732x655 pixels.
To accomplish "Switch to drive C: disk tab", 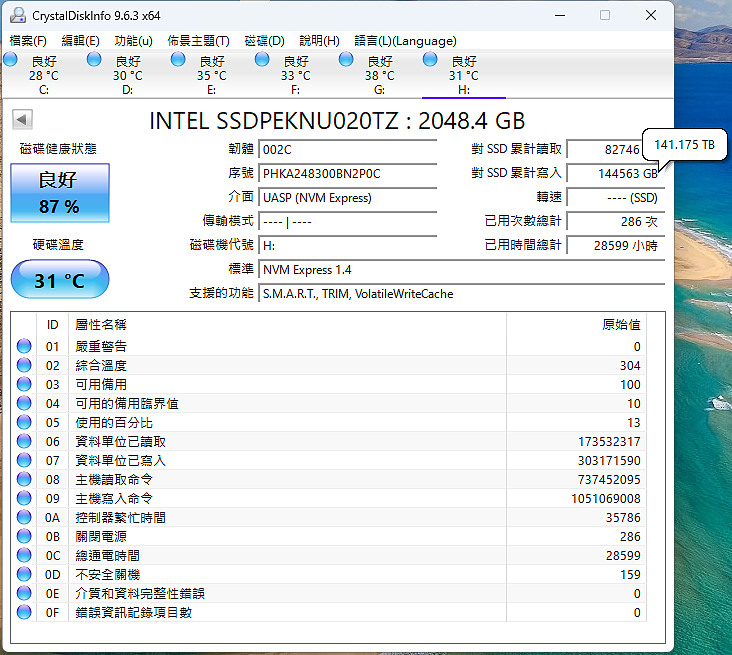I will [x=44, y=75].
